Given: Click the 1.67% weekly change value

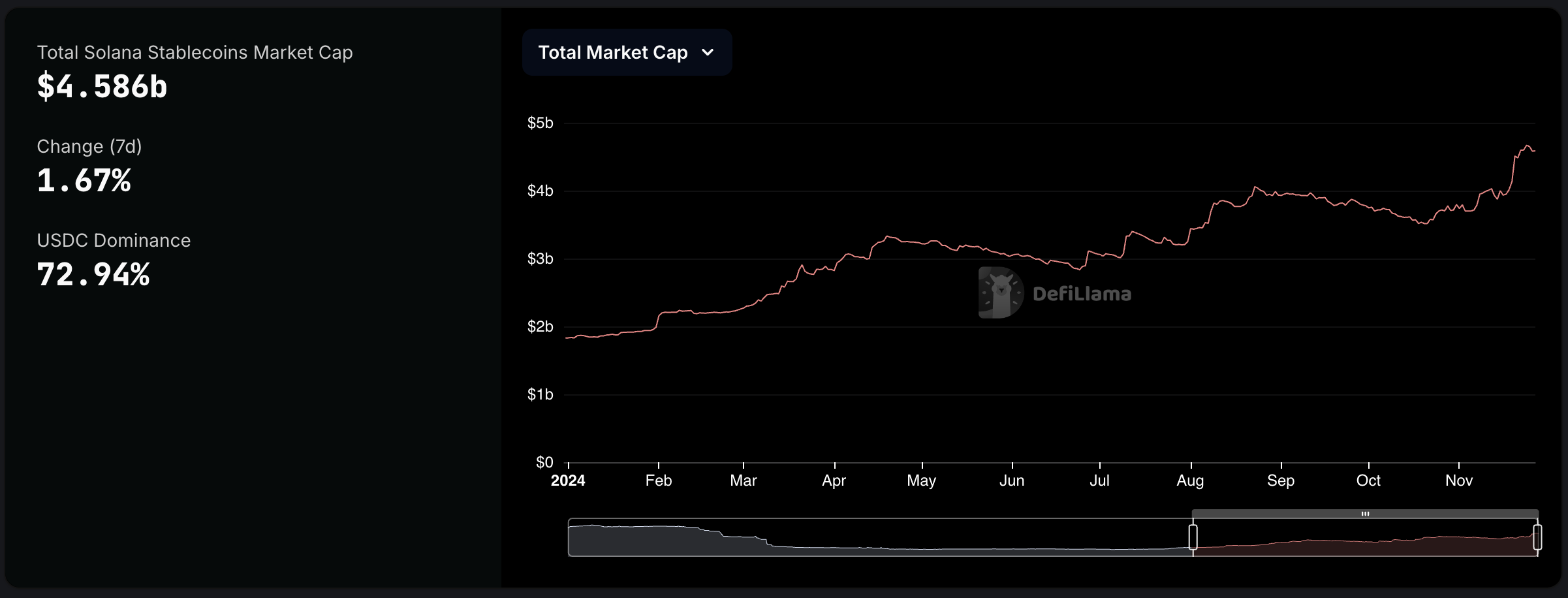Looking at the screenshot, I should (84, 180).
